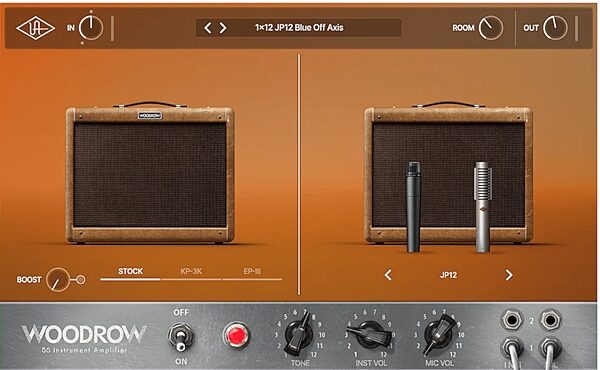The height and width of the screenshot is (370, 600).
Task: Click the red power indicator jewel light
Action: 236,335
